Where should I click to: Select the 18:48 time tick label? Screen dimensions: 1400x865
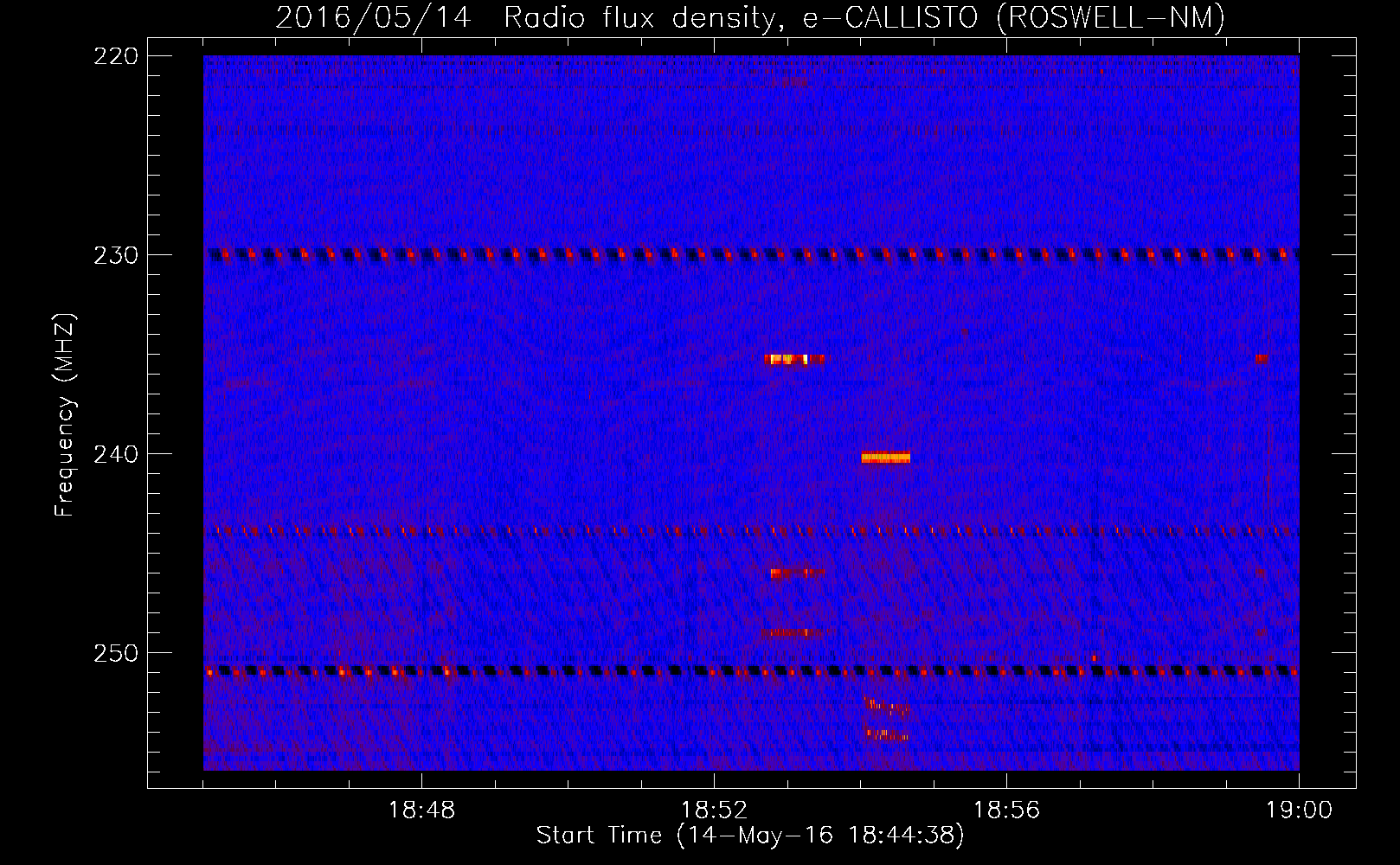421,810
